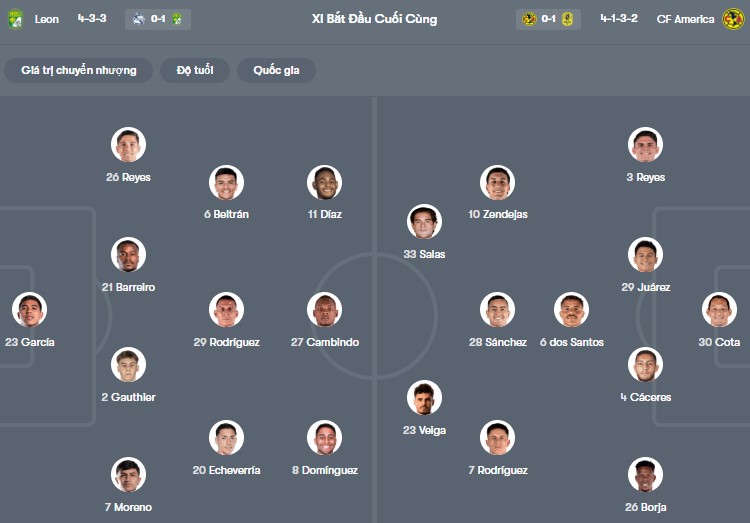Screen dimensions: 750x523
Task: Click the Leon team name
Action: [46, 19]
